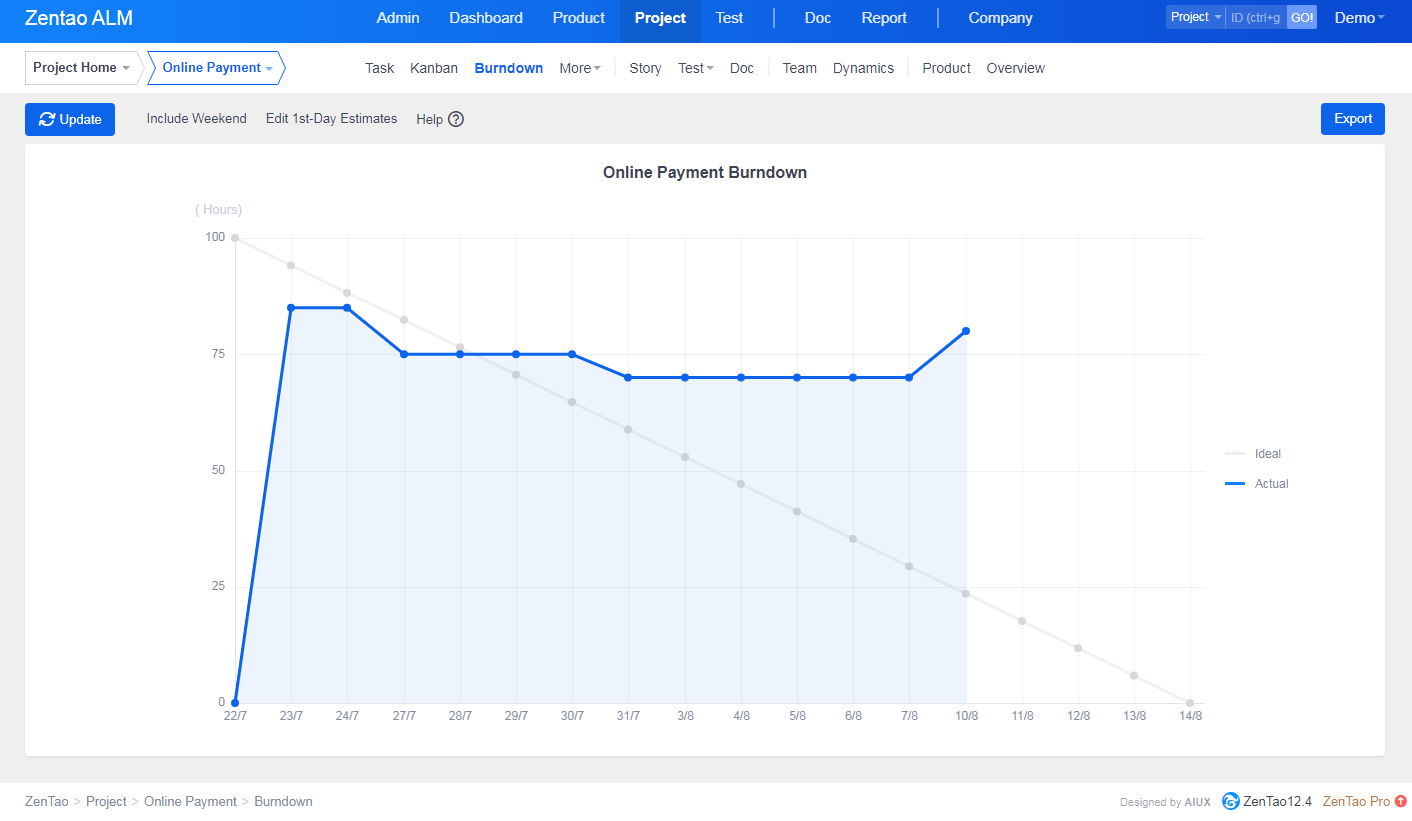Toggle Include Weekend on the burndown
The width and height of the screenshot is (1412, 821).
[196, 118]
